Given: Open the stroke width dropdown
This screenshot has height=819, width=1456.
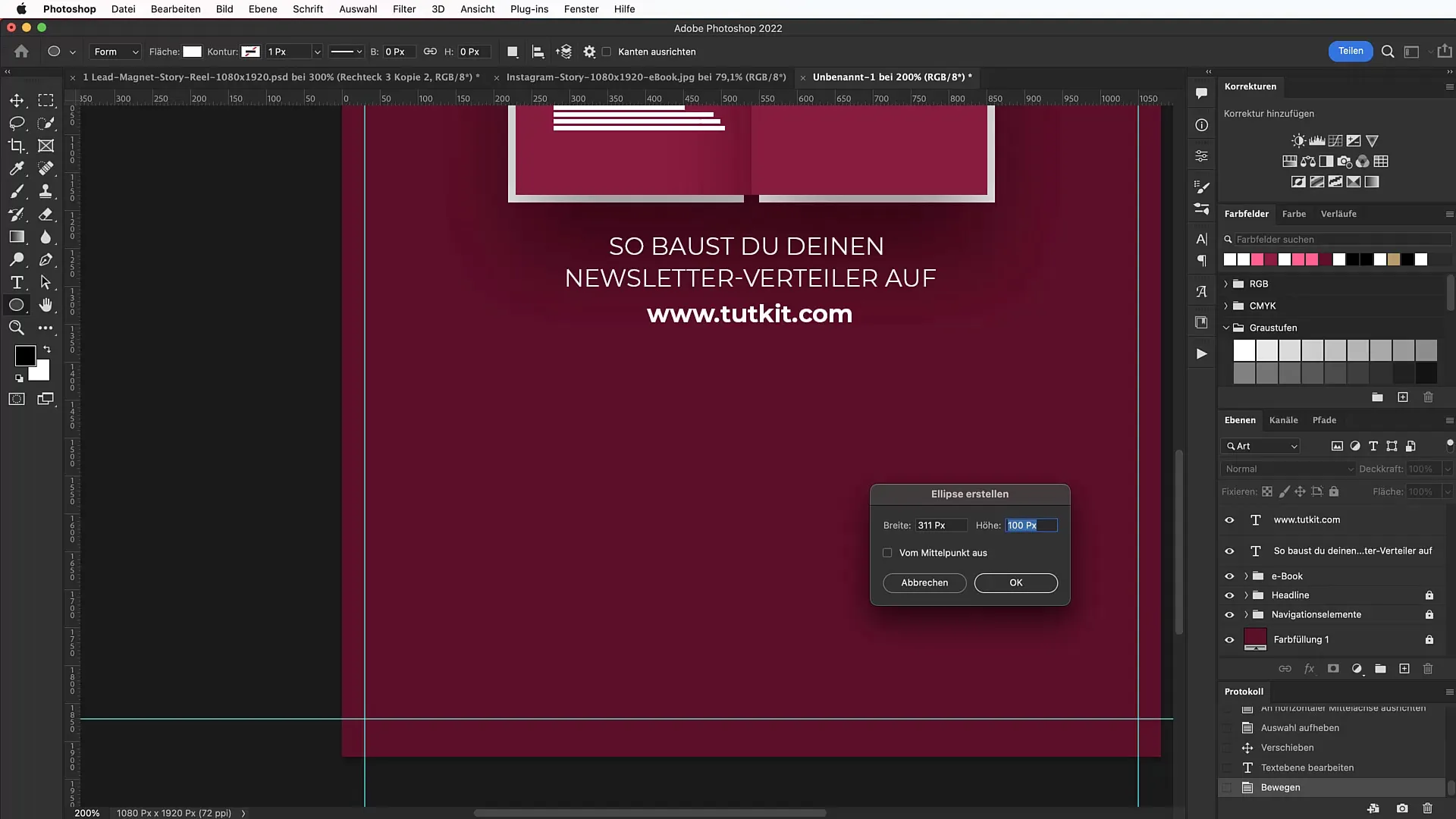Looking at the screenshot, I should (317, 52).
